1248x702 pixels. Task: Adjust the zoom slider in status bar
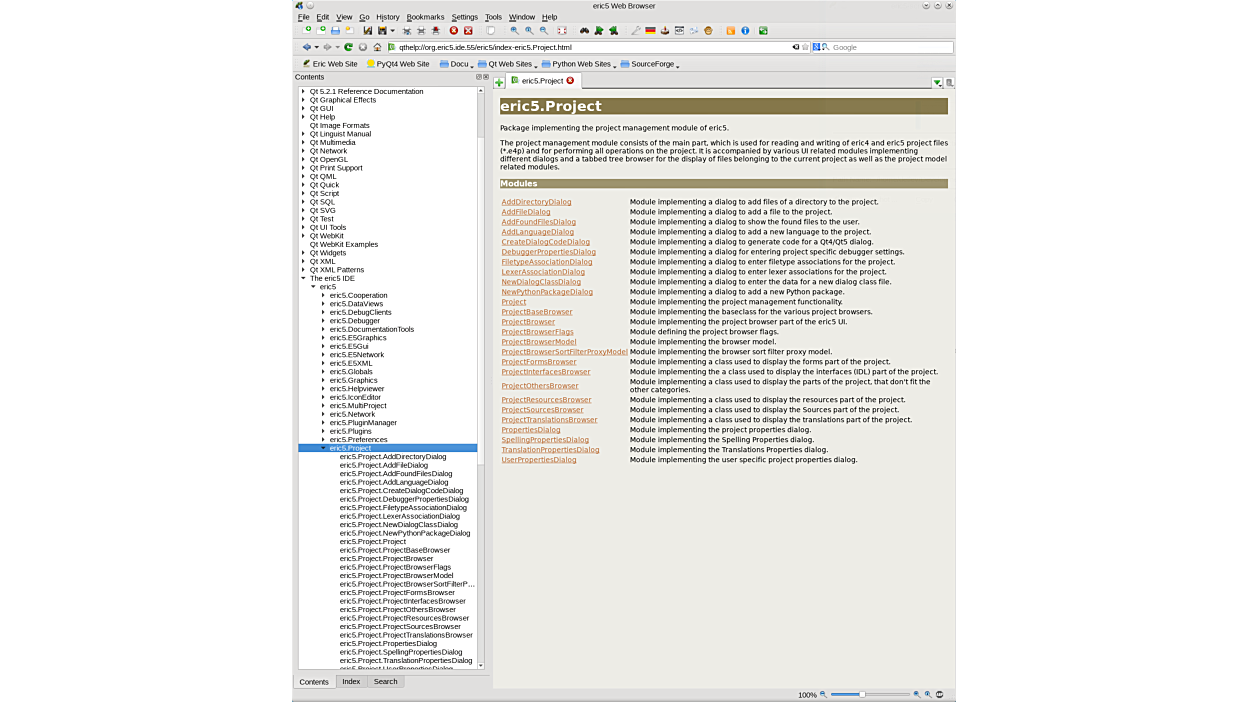pos(862,694)
